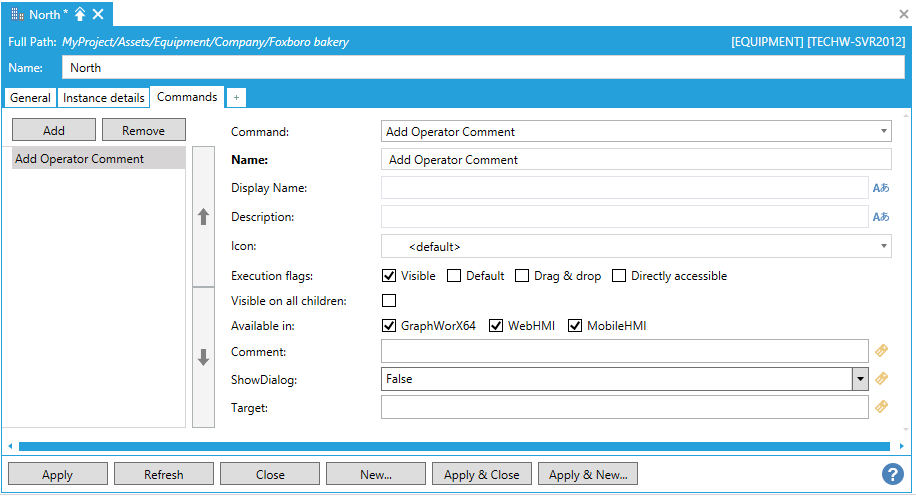The image size is (916, 496).
Task: Click the blue help question mark icon
Action: point(892,474)
